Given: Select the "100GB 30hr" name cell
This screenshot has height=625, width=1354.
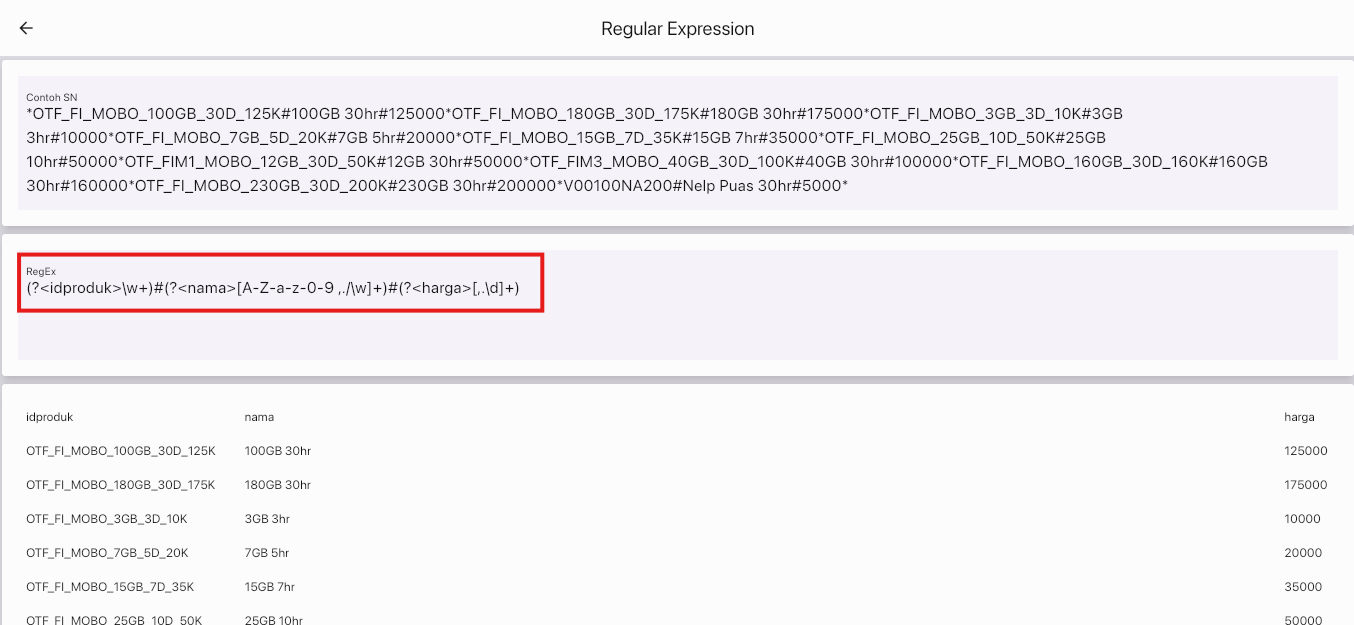Looking at the screenshot, I should point(278,451).
